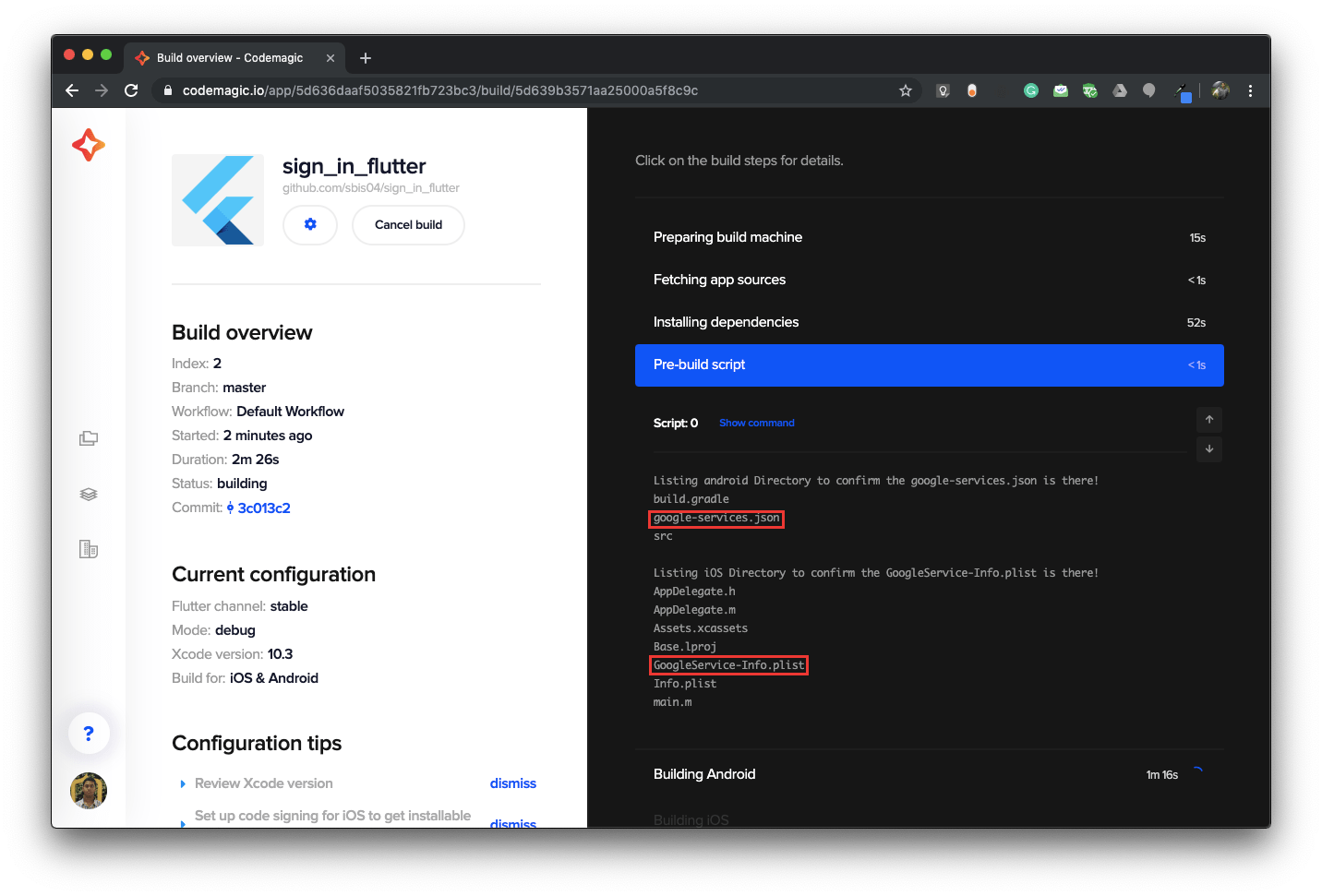Viewport: 1322px width, 896px height.
Task: Go forward in browser
Action: point(102,90)
